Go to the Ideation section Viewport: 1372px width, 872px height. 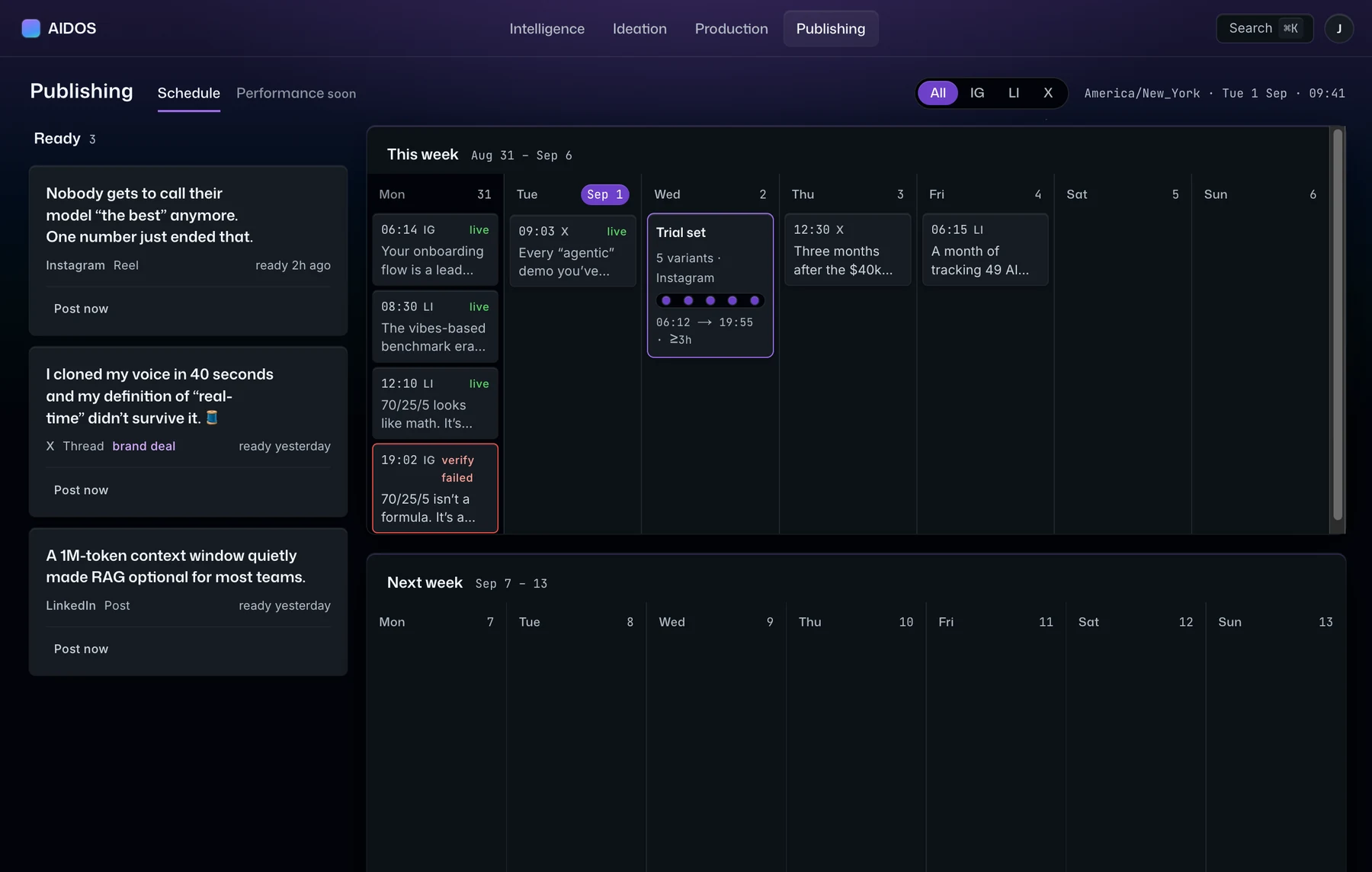pyautogui.click(x=640, y=28)
